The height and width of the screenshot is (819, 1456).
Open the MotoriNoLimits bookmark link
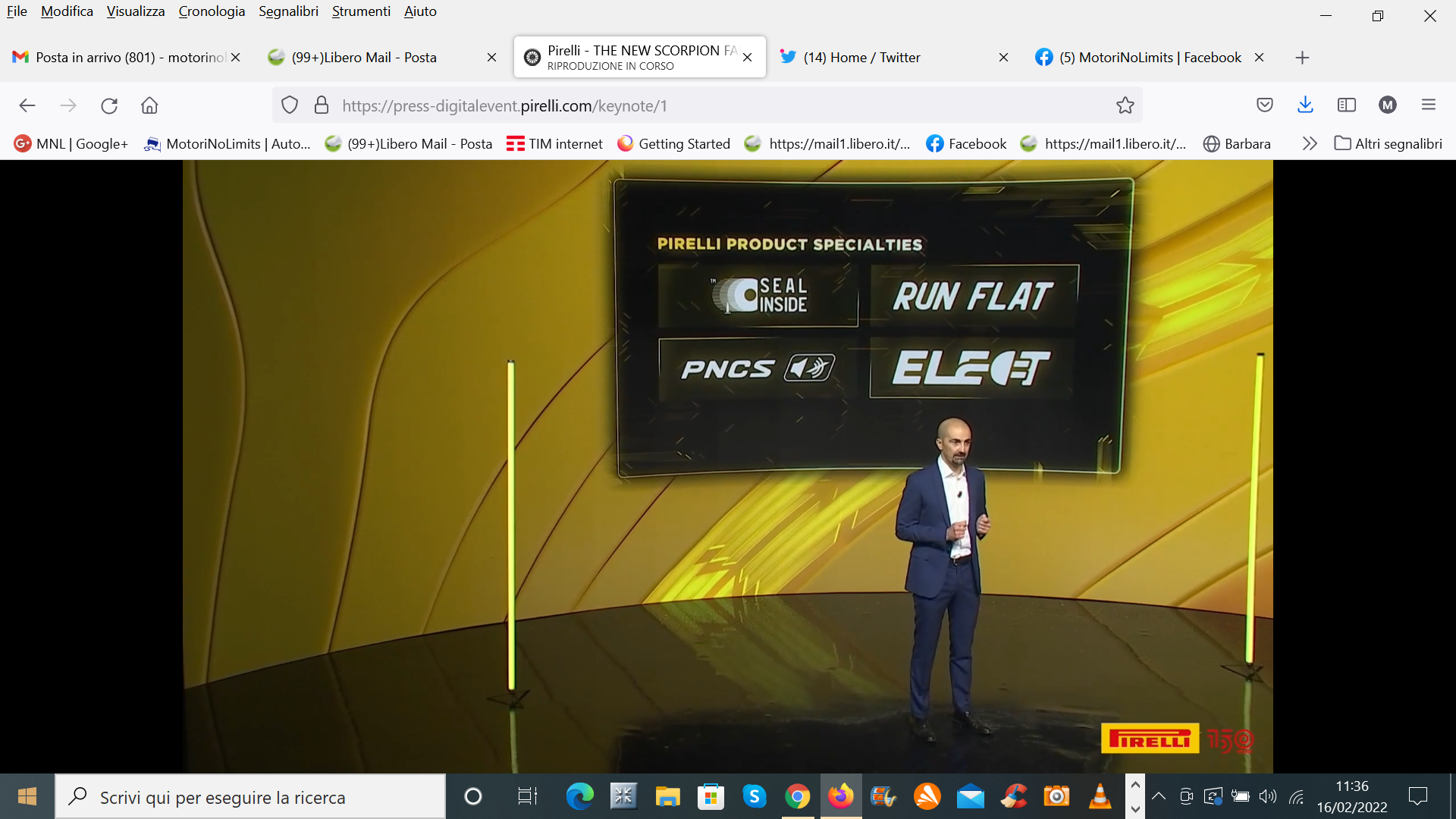227,143
